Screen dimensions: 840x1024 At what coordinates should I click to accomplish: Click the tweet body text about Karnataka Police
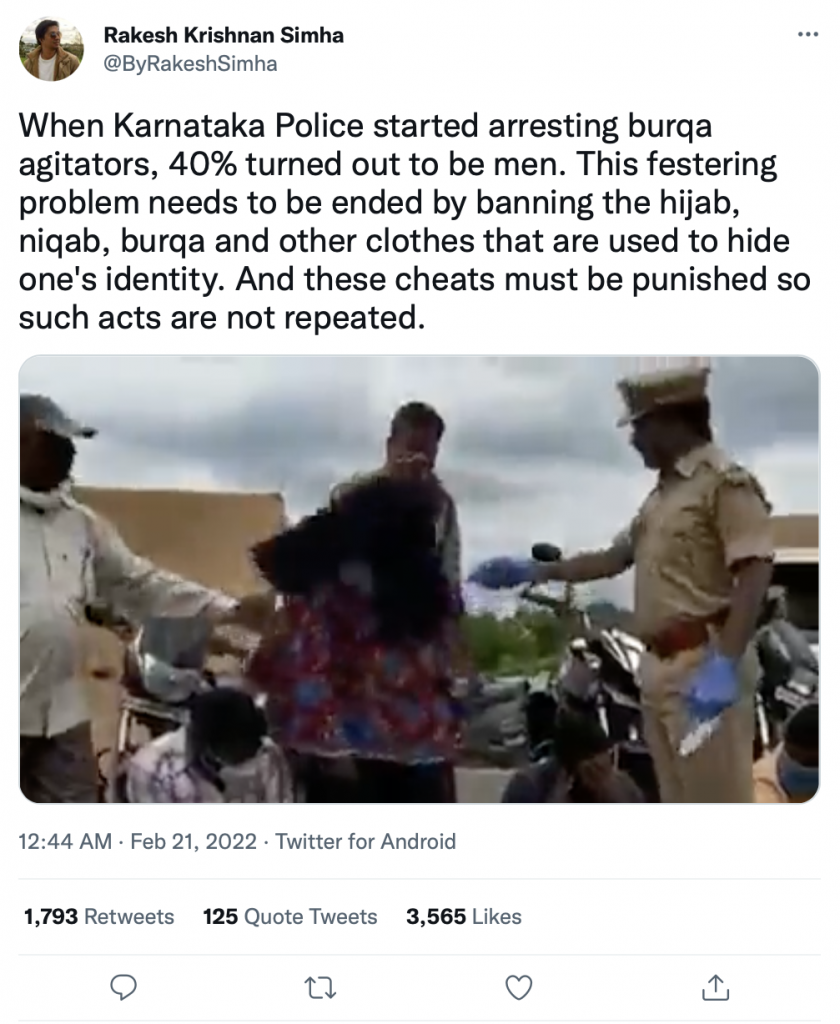415,221
